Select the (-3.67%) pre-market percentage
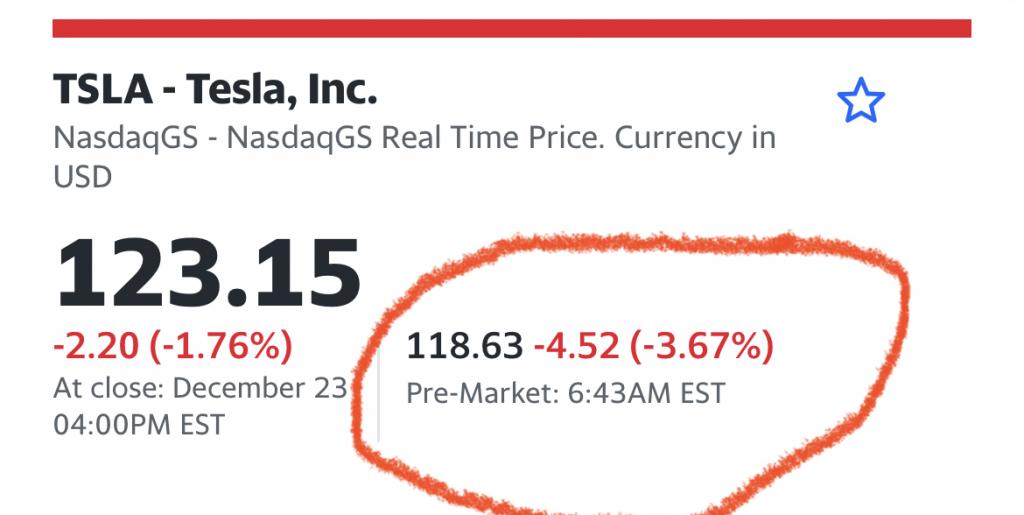 (701, 346)
